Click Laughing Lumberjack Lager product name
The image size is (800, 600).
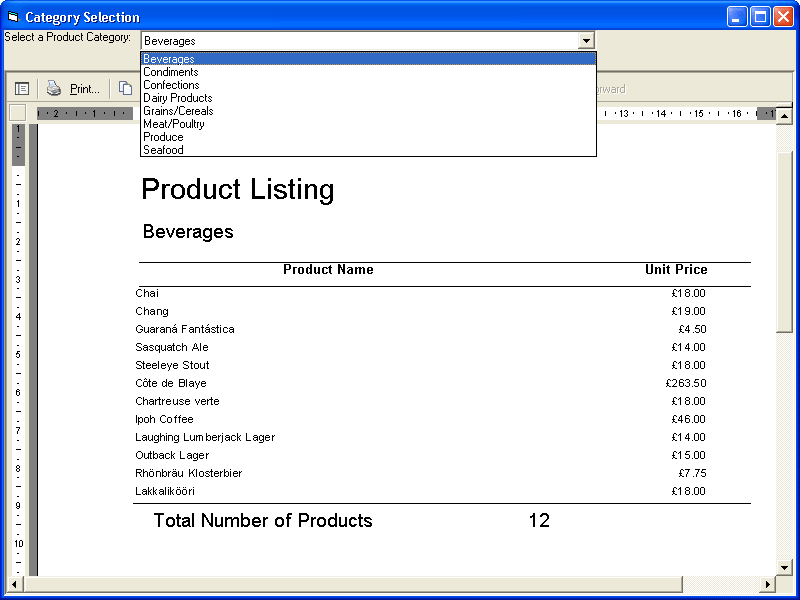205,437
